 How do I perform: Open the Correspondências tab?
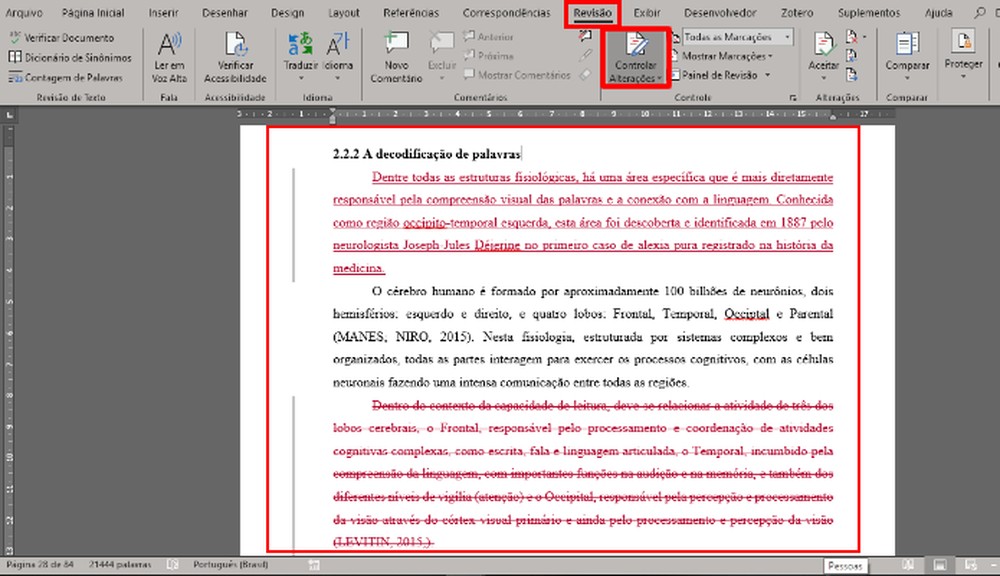(506, 13)
